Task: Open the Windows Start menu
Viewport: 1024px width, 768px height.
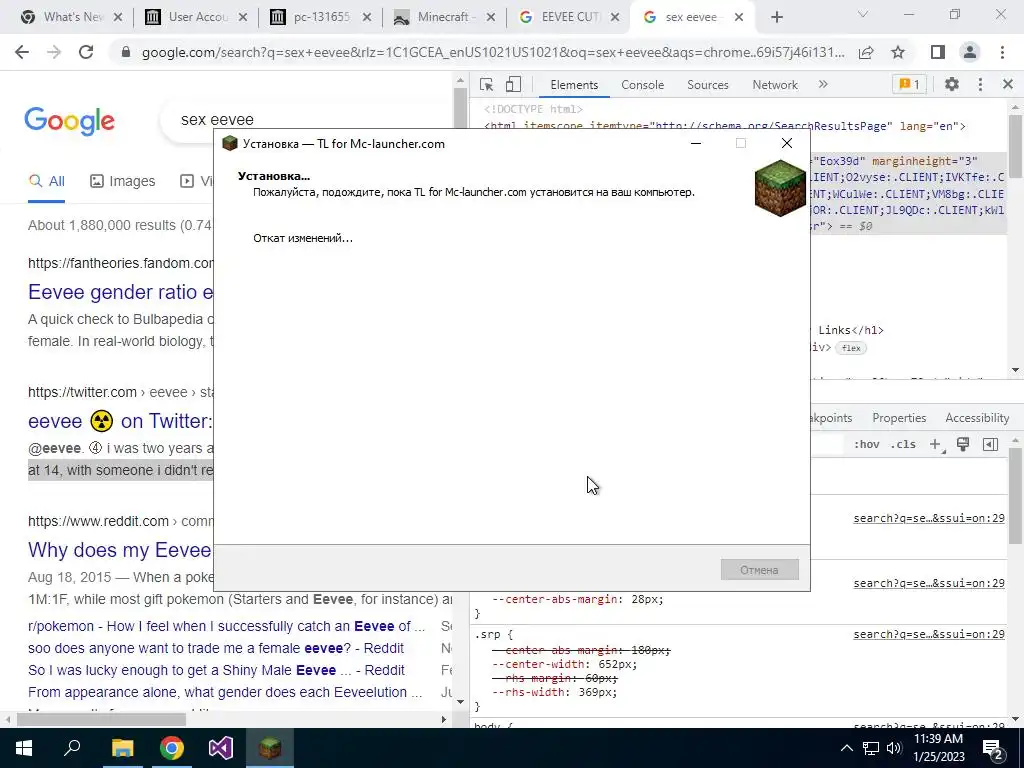Action: click(x=24, y=748)
